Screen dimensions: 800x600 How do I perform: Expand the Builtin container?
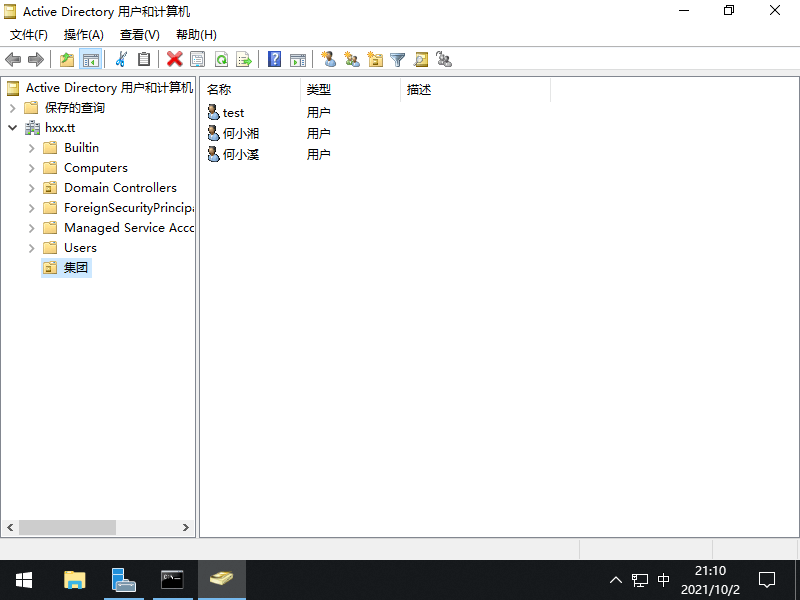32,148
